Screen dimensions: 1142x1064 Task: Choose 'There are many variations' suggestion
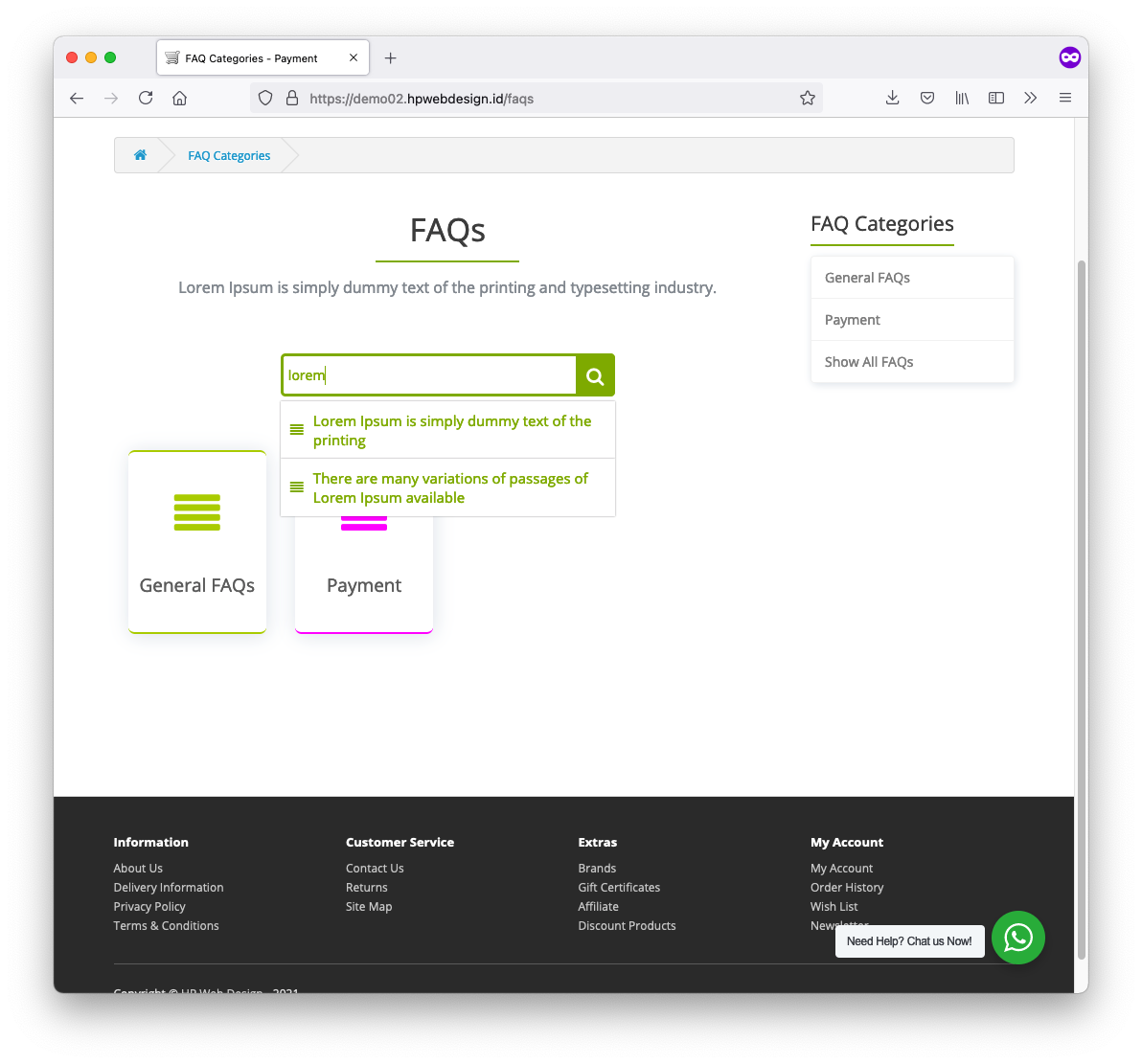click(450, 487)
